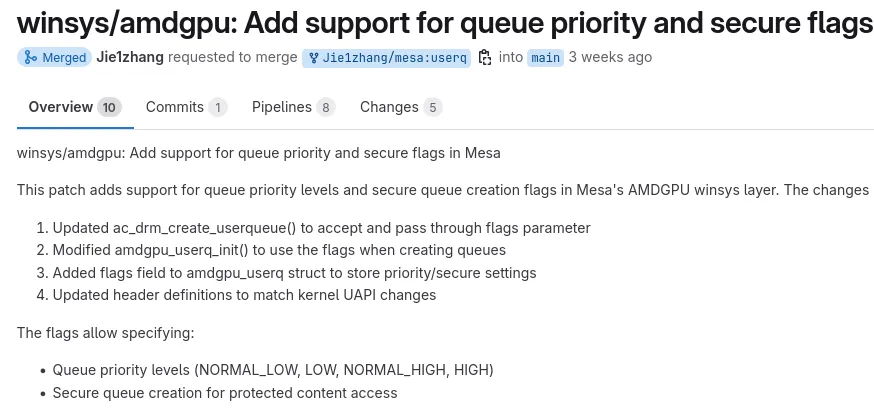Viewport: 874px width, 418px height.
Task: Click the amdgpu_userq_init() list item
Action: pyautogui.click(x=279, y=250)
